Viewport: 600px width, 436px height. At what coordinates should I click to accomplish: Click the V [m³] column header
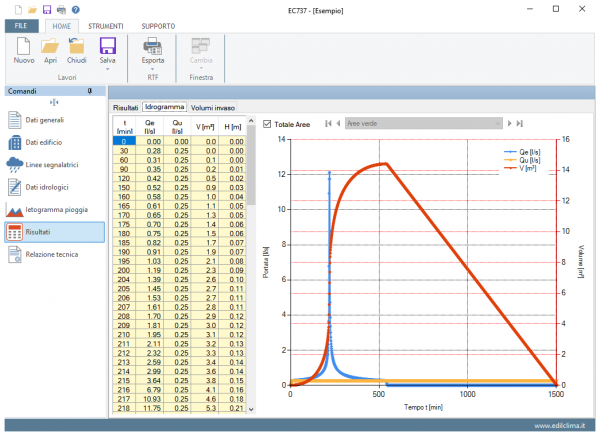click(205, 126)
